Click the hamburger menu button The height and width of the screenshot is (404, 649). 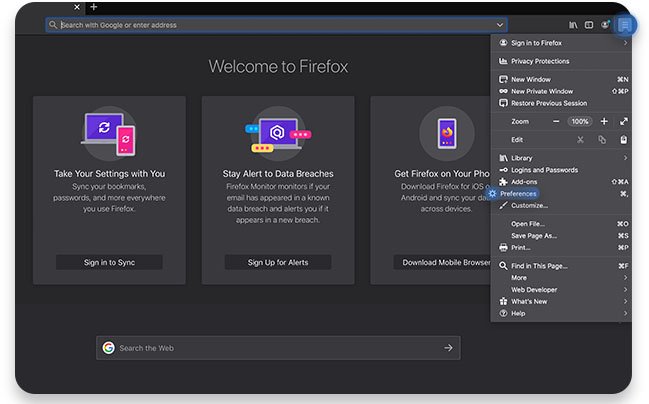point(625,25)
